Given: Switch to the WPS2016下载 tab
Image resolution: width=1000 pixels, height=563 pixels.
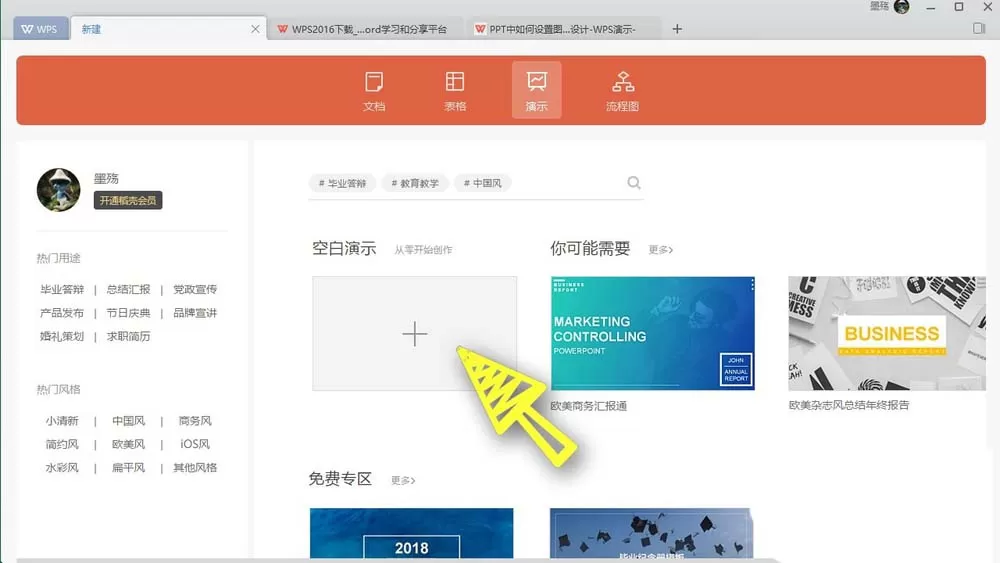Looking at the screenshot, I should [362, 29].
